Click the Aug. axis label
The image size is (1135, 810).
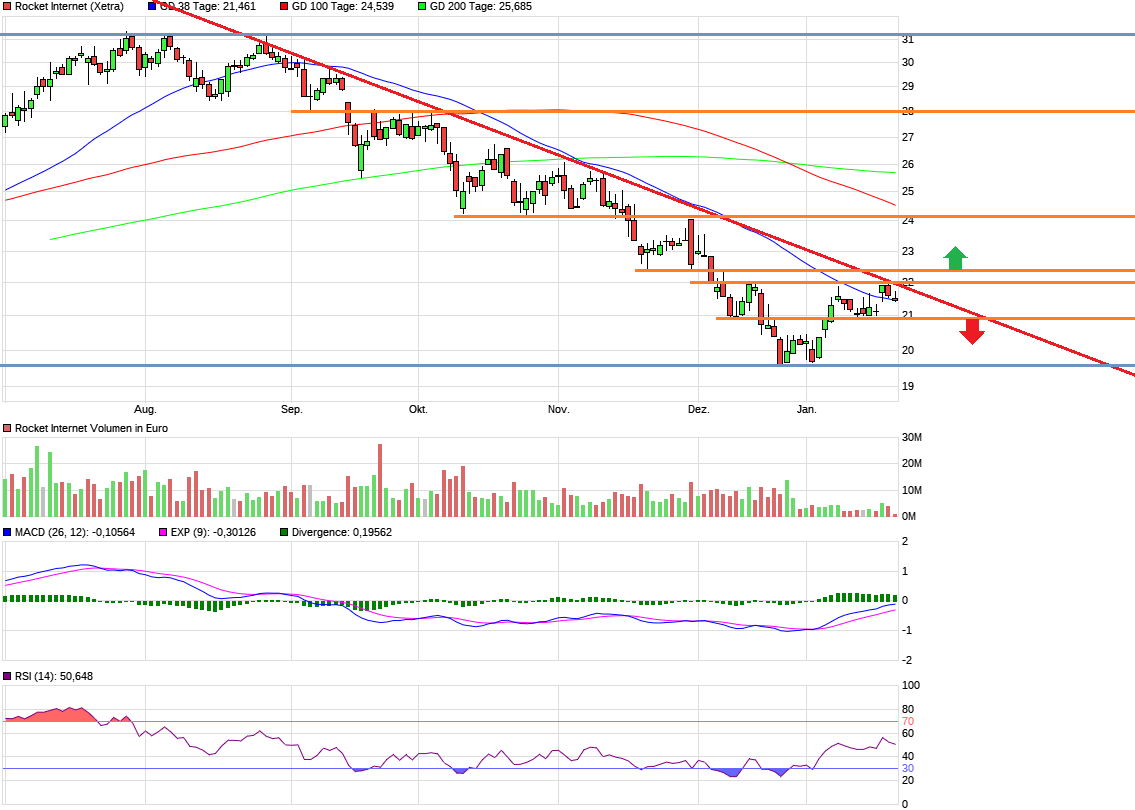(x=145, y=409)
